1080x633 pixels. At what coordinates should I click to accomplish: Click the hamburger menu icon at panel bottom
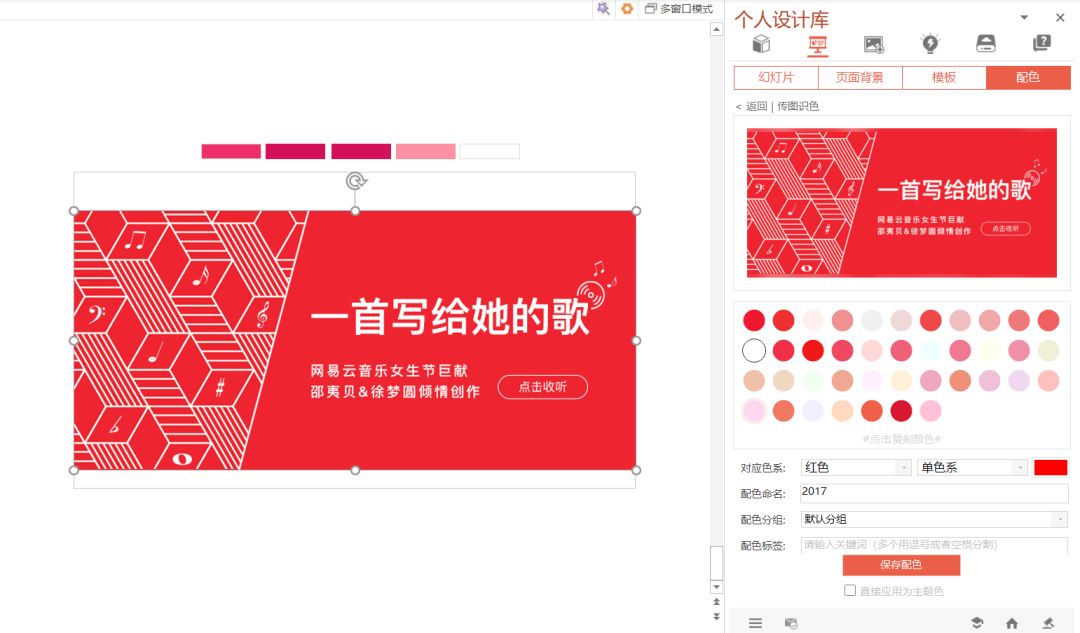click(756, 623)
